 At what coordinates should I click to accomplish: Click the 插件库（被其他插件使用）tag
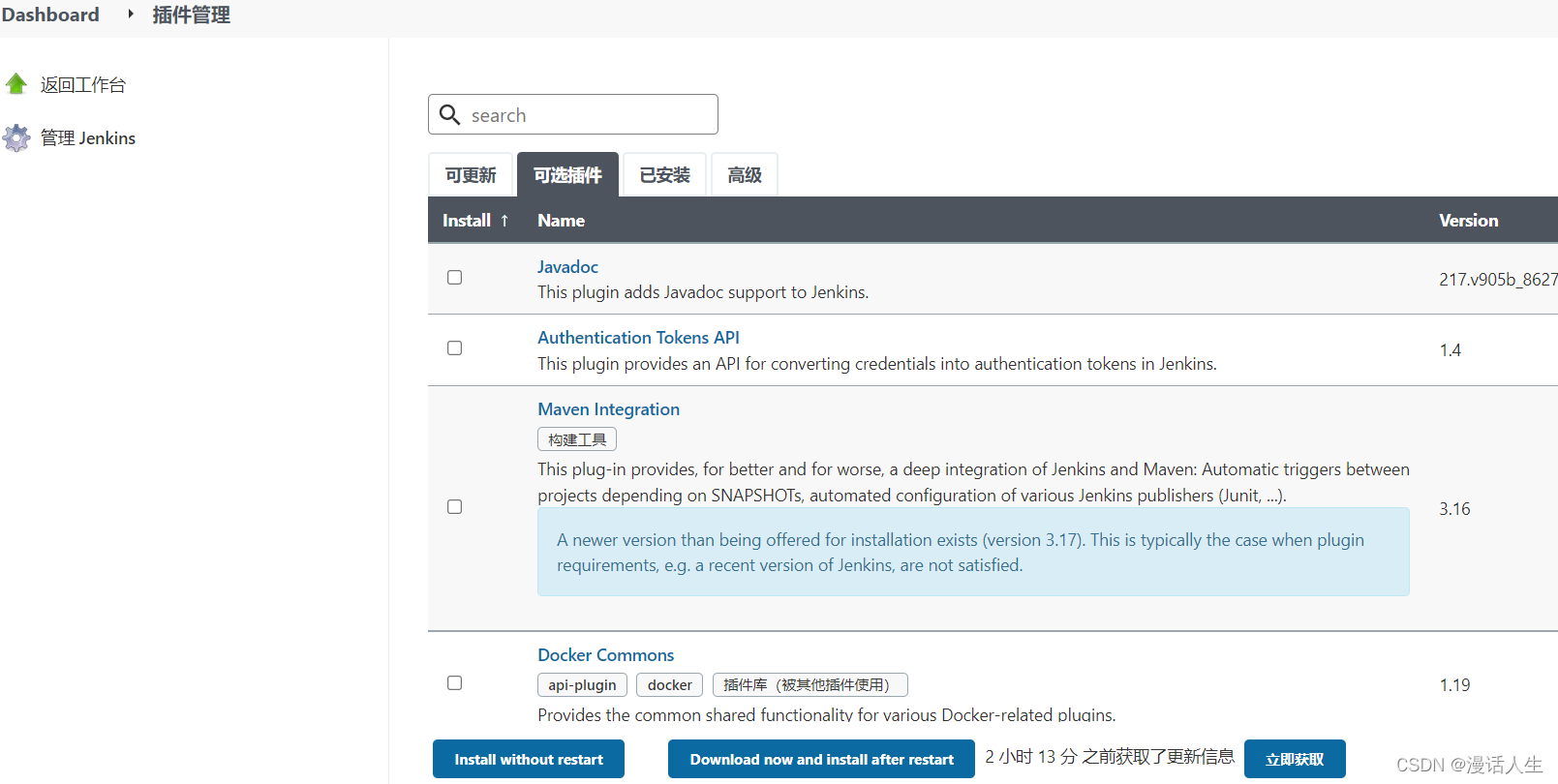point(810,685)
